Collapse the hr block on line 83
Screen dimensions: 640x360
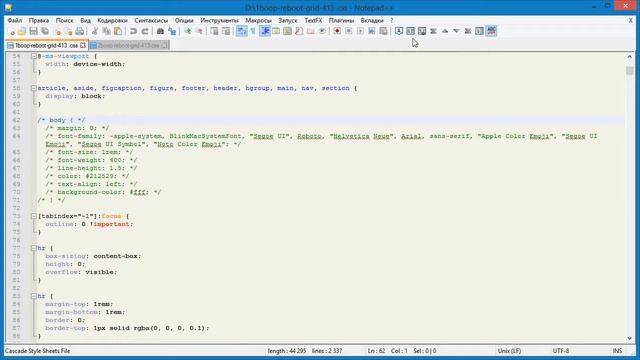[34, 296]
